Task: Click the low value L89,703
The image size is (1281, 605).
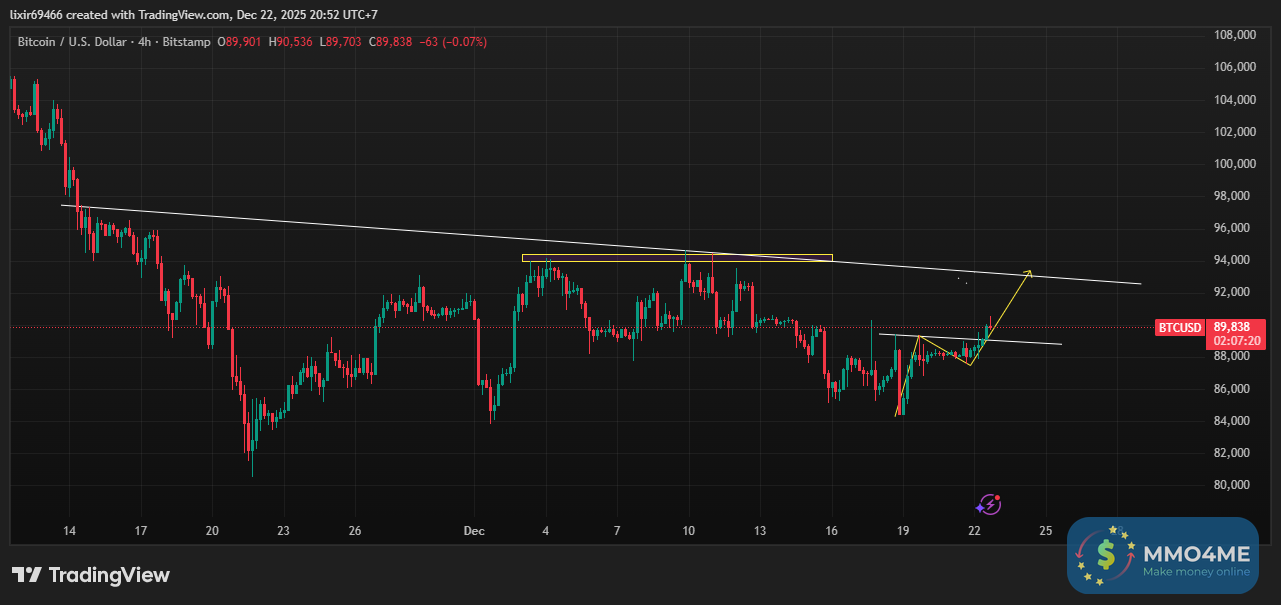Action: point(343,42)
